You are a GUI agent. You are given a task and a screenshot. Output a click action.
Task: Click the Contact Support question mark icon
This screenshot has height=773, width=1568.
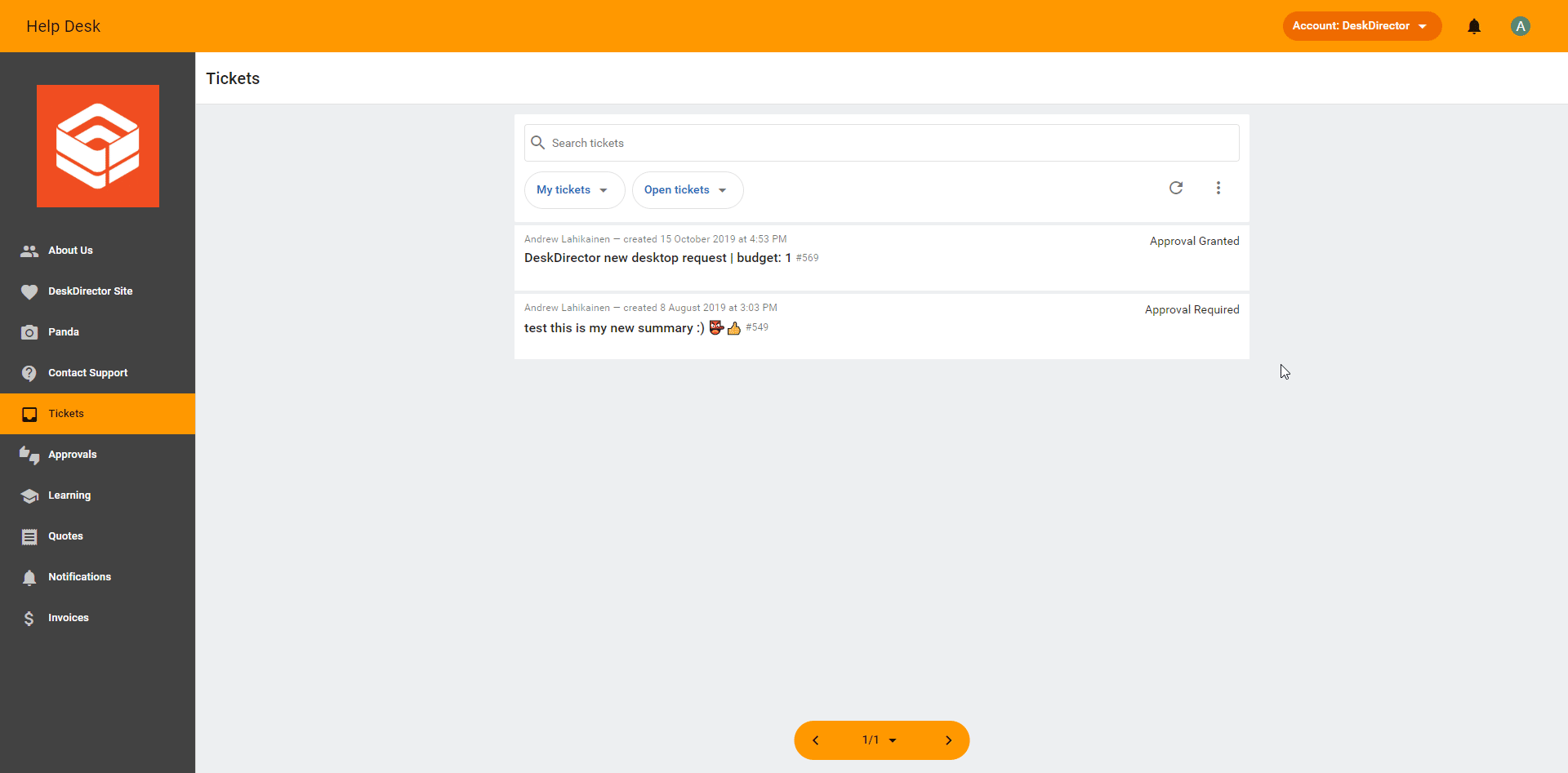[x=29, y=373]
